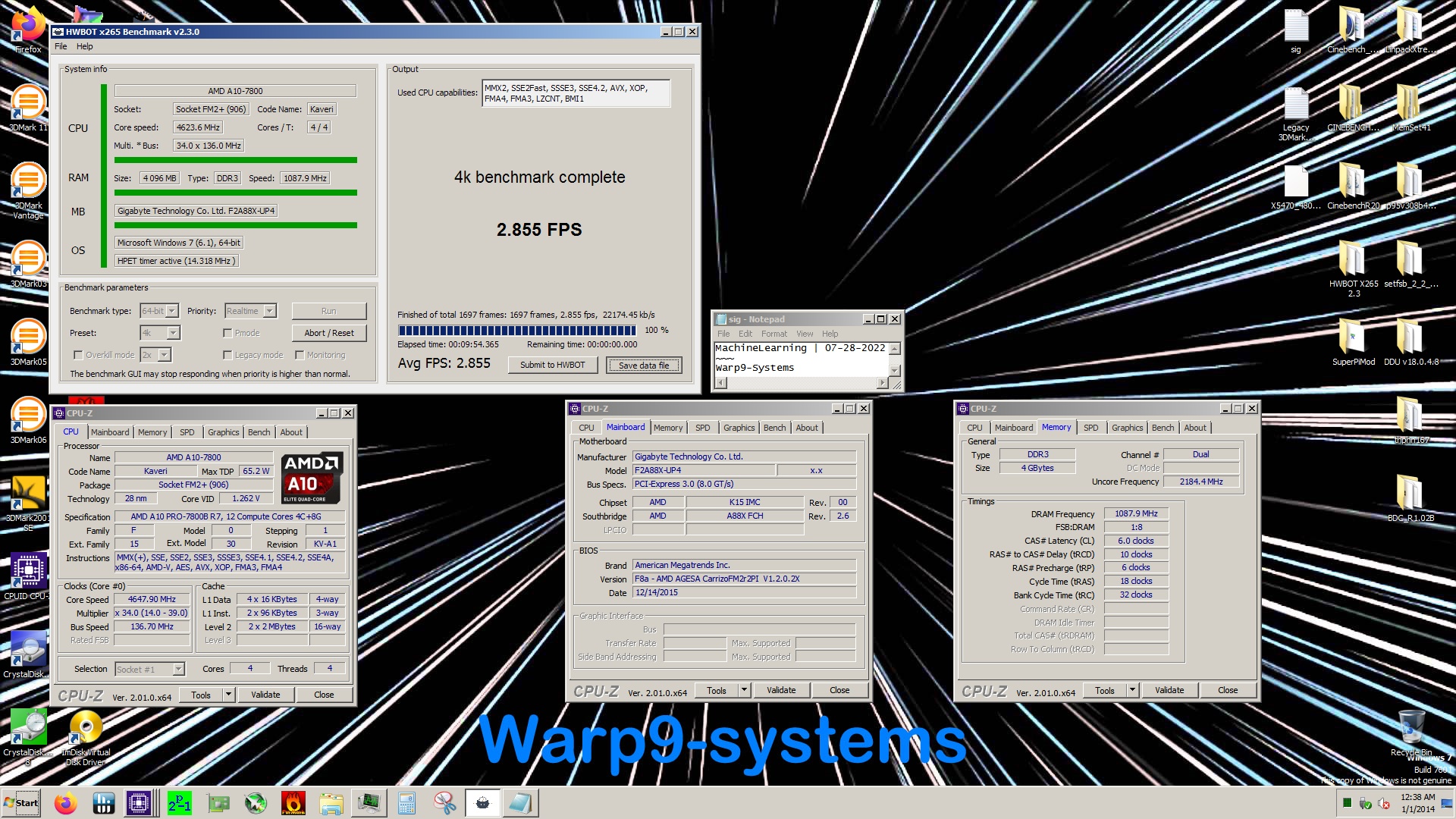Screen dimensions: 1456x819
Task: Open Help menu in HWBOT x265 Benchmark
Action: tap(85, 46)
